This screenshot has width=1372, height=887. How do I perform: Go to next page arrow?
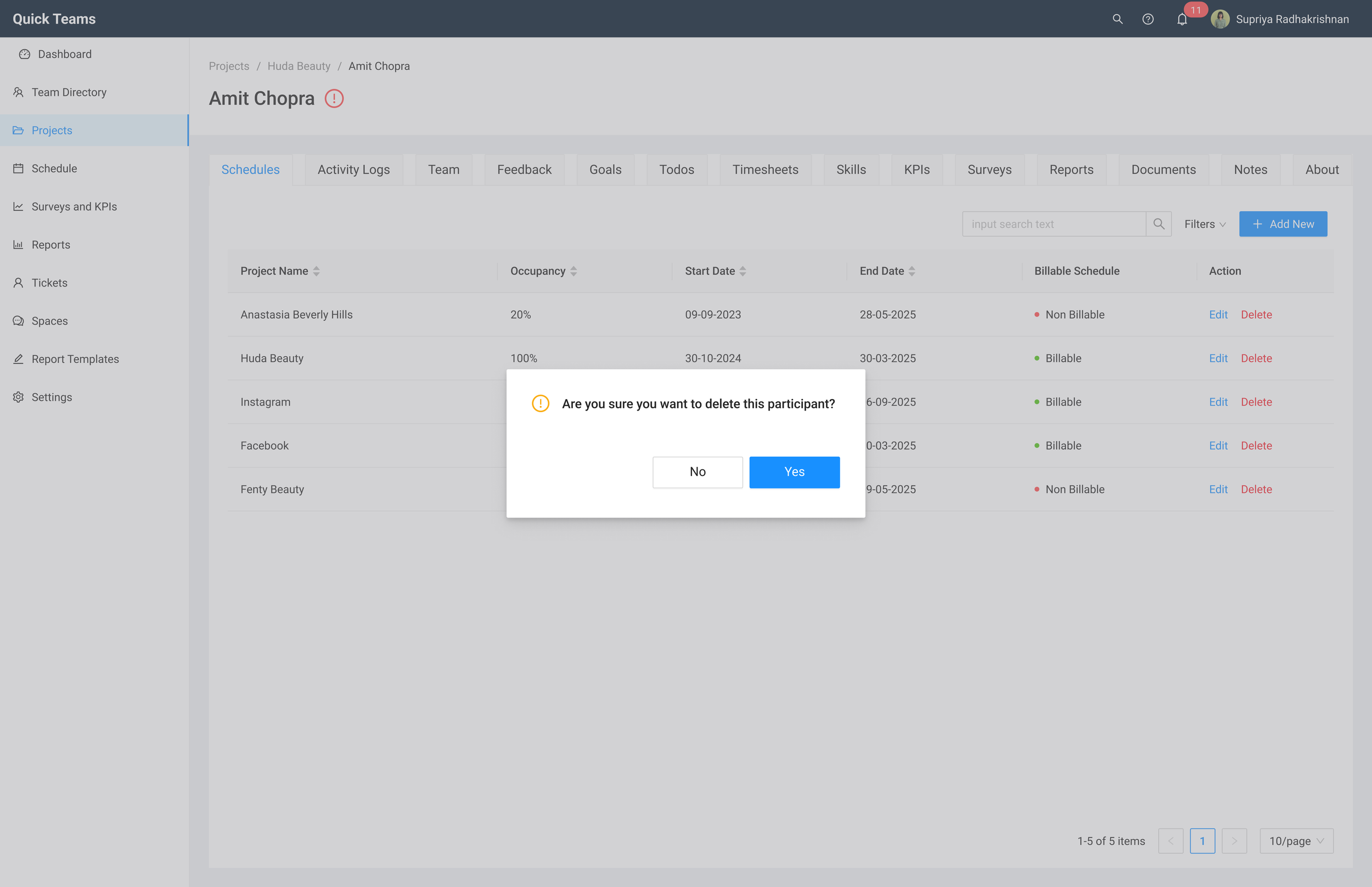1234,841
